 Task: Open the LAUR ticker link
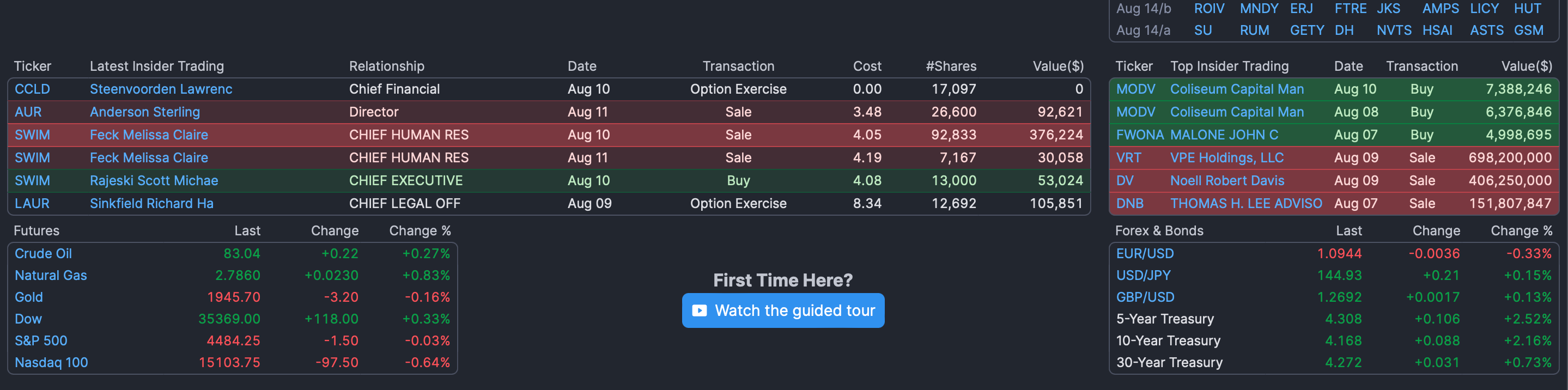32,203
